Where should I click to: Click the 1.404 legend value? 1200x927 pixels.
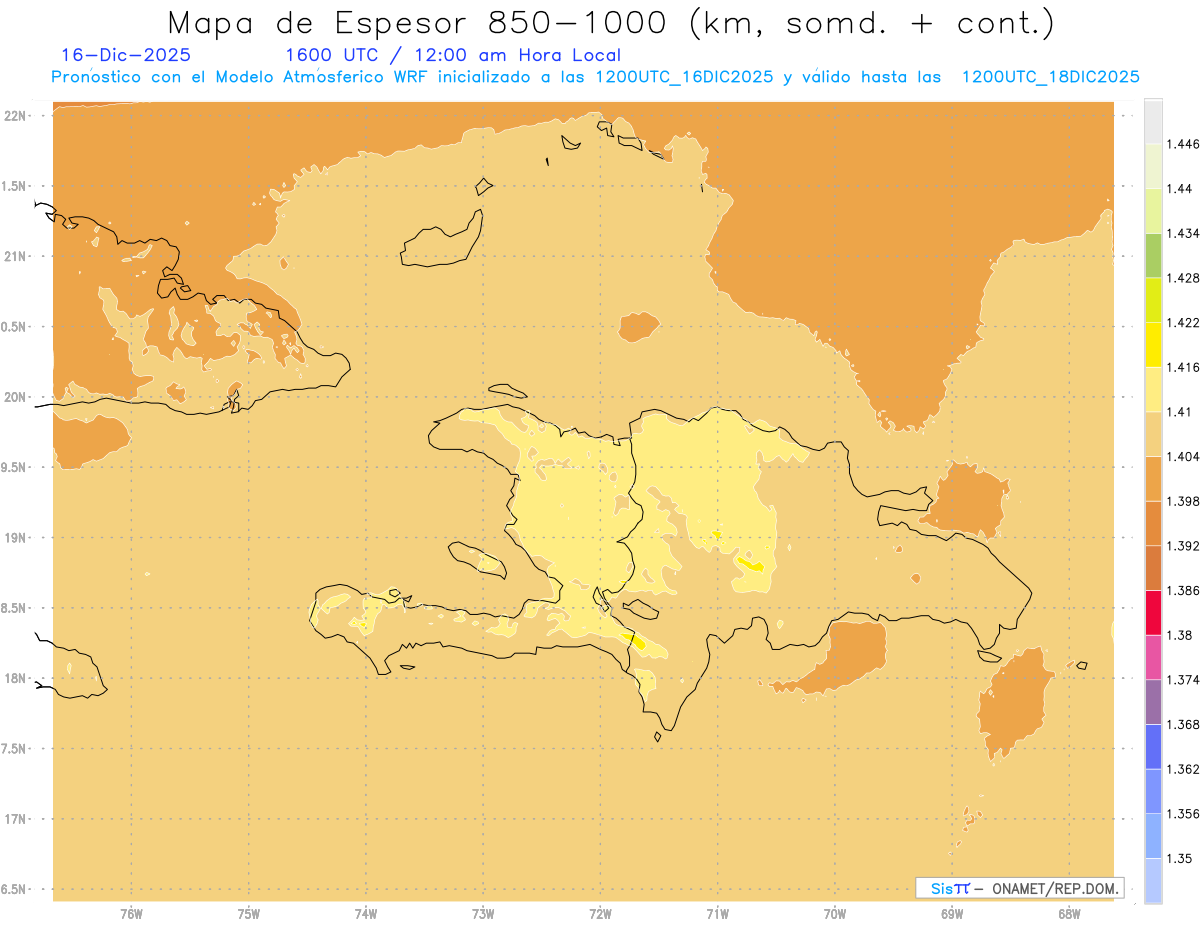point(1183,456)
